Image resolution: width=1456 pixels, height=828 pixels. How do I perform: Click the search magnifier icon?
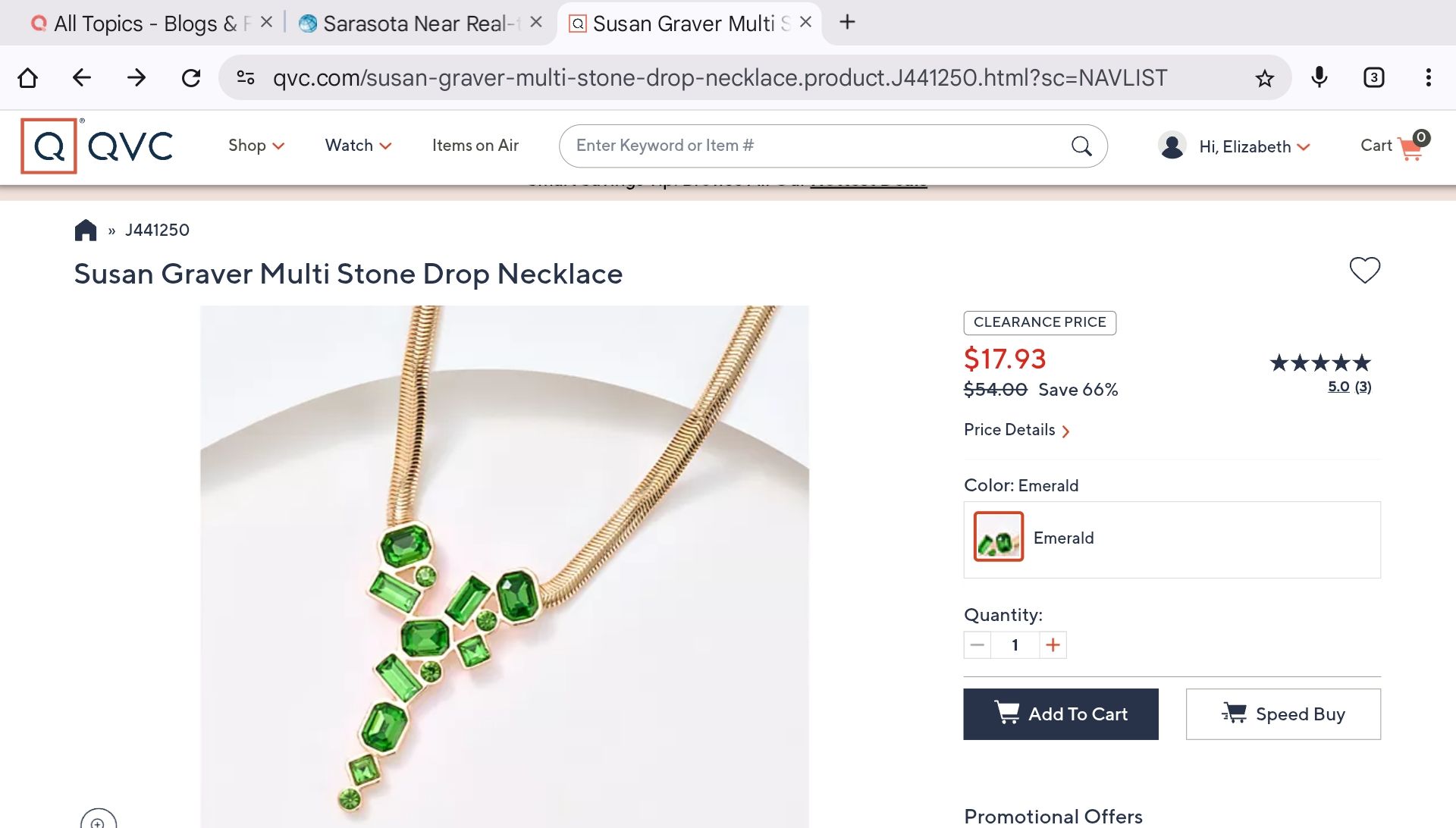(1081, 146)
